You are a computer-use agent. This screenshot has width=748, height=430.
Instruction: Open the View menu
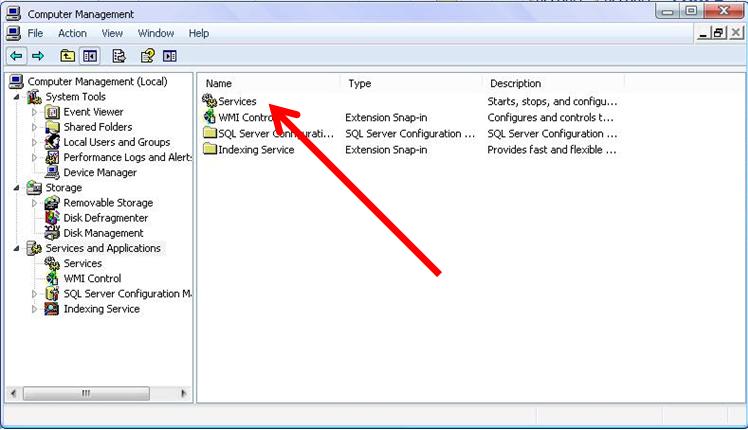pos(112,33)
